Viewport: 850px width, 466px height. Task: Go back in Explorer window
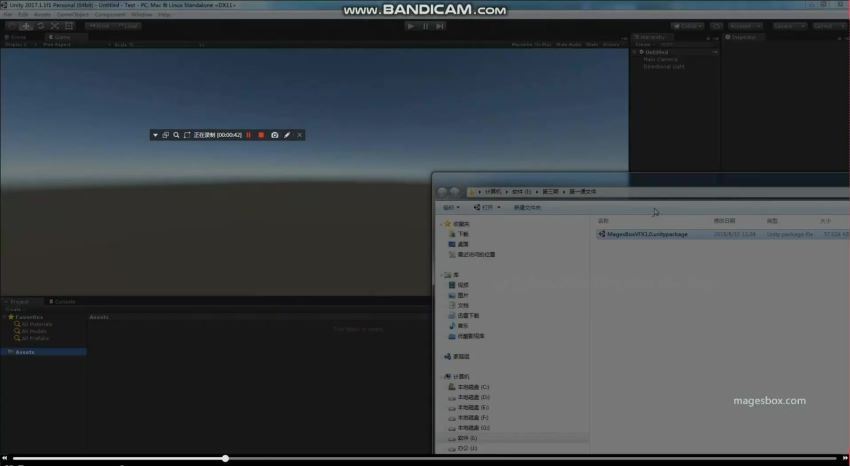tap(442, 192)
